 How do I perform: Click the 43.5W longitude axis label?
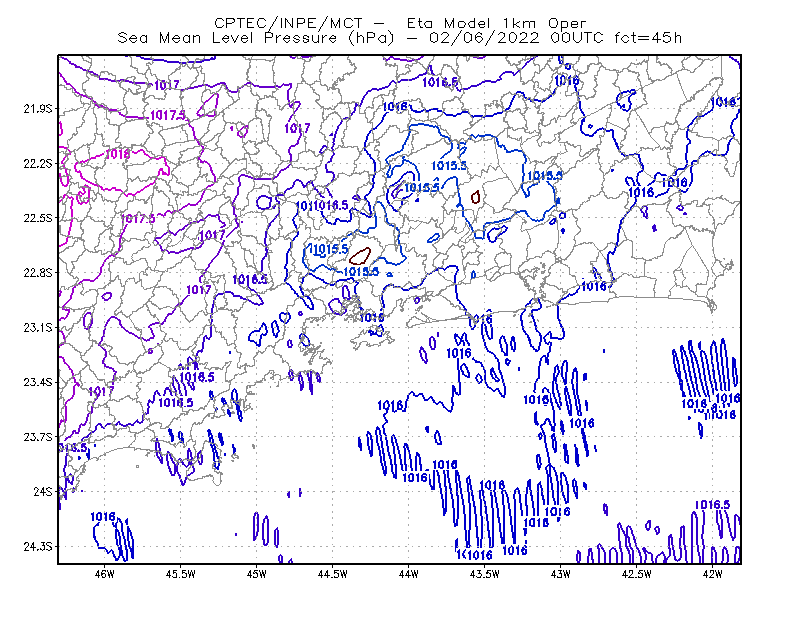[x=485, y=574]
